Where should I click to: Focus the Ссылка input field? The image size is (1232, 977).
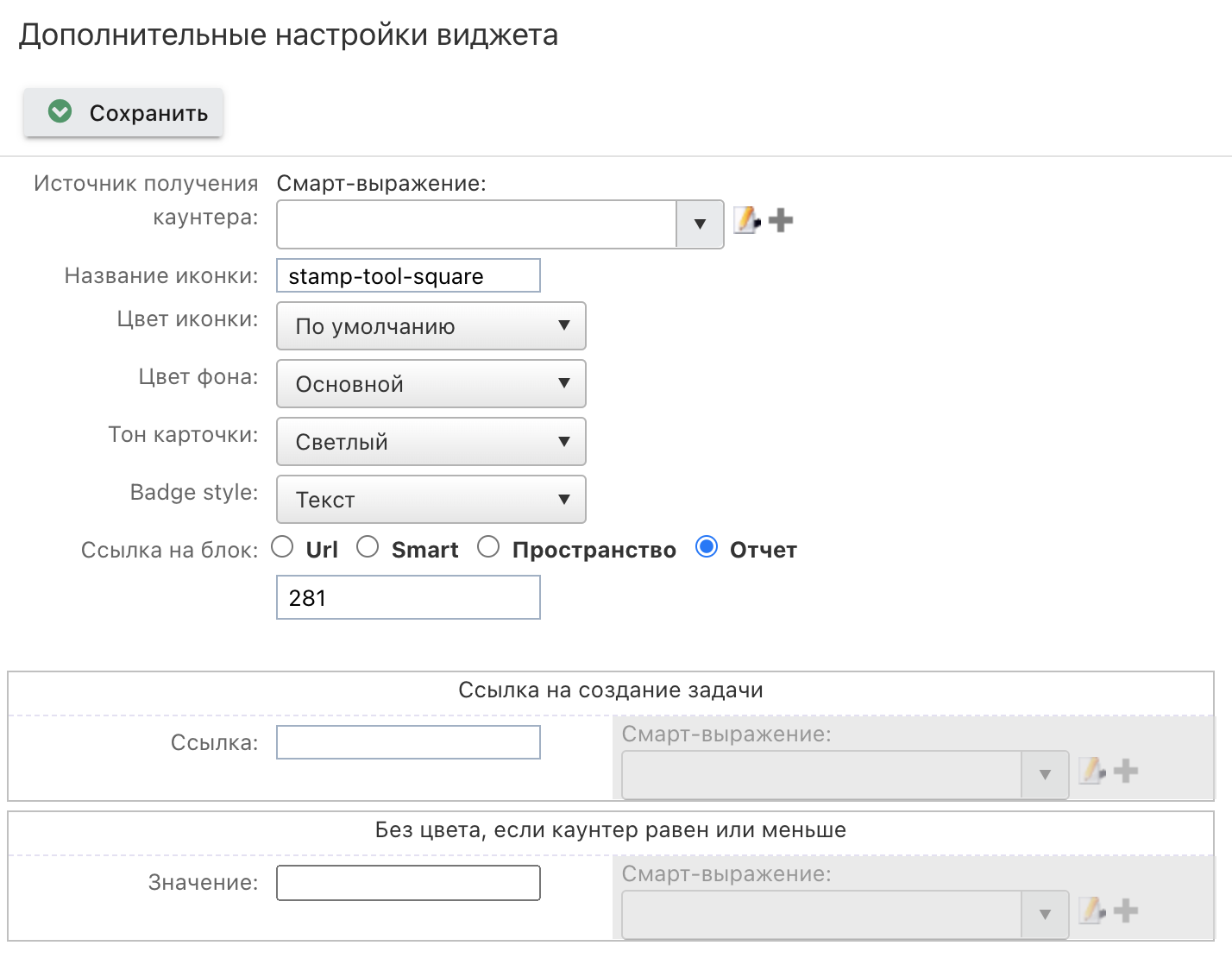pyautogui.click(x=408, y=742)
